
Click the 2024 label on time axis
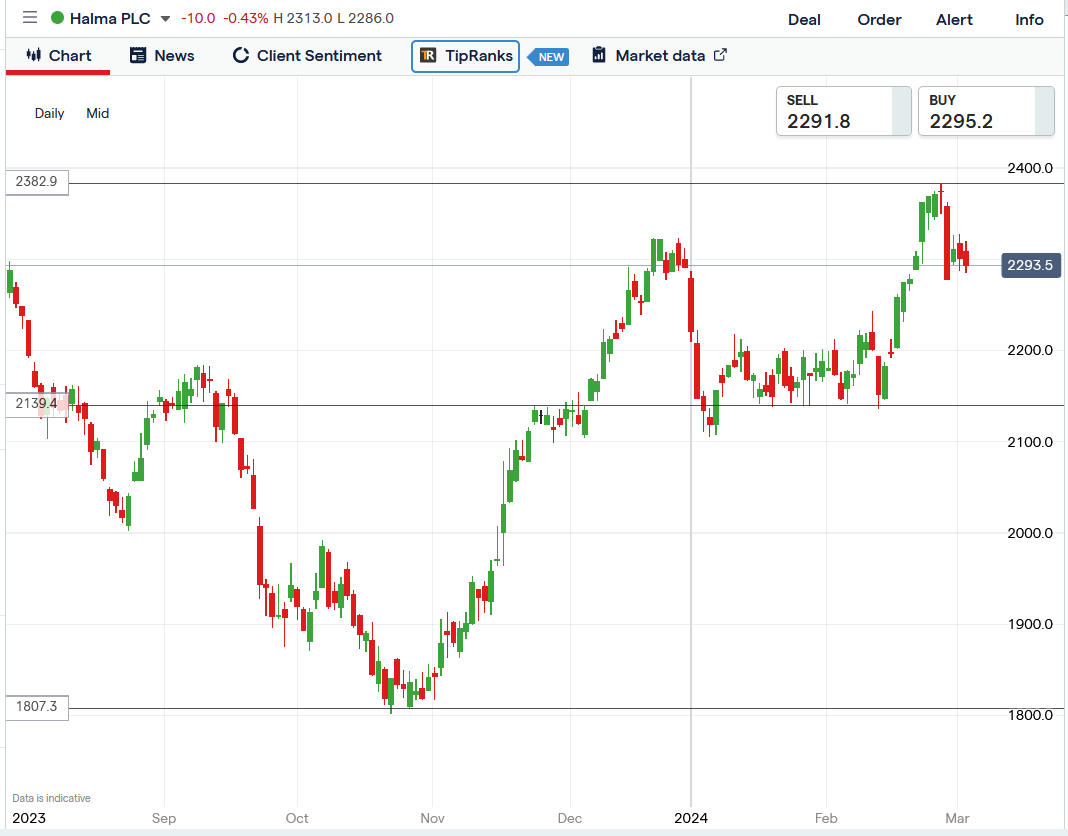coord(691,818)
